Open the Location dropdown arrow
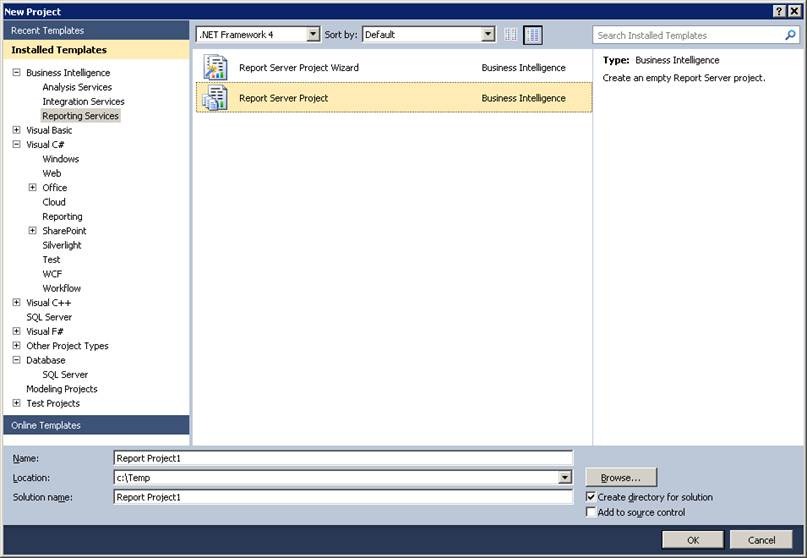The image size is (807, 558). [565, 478]
